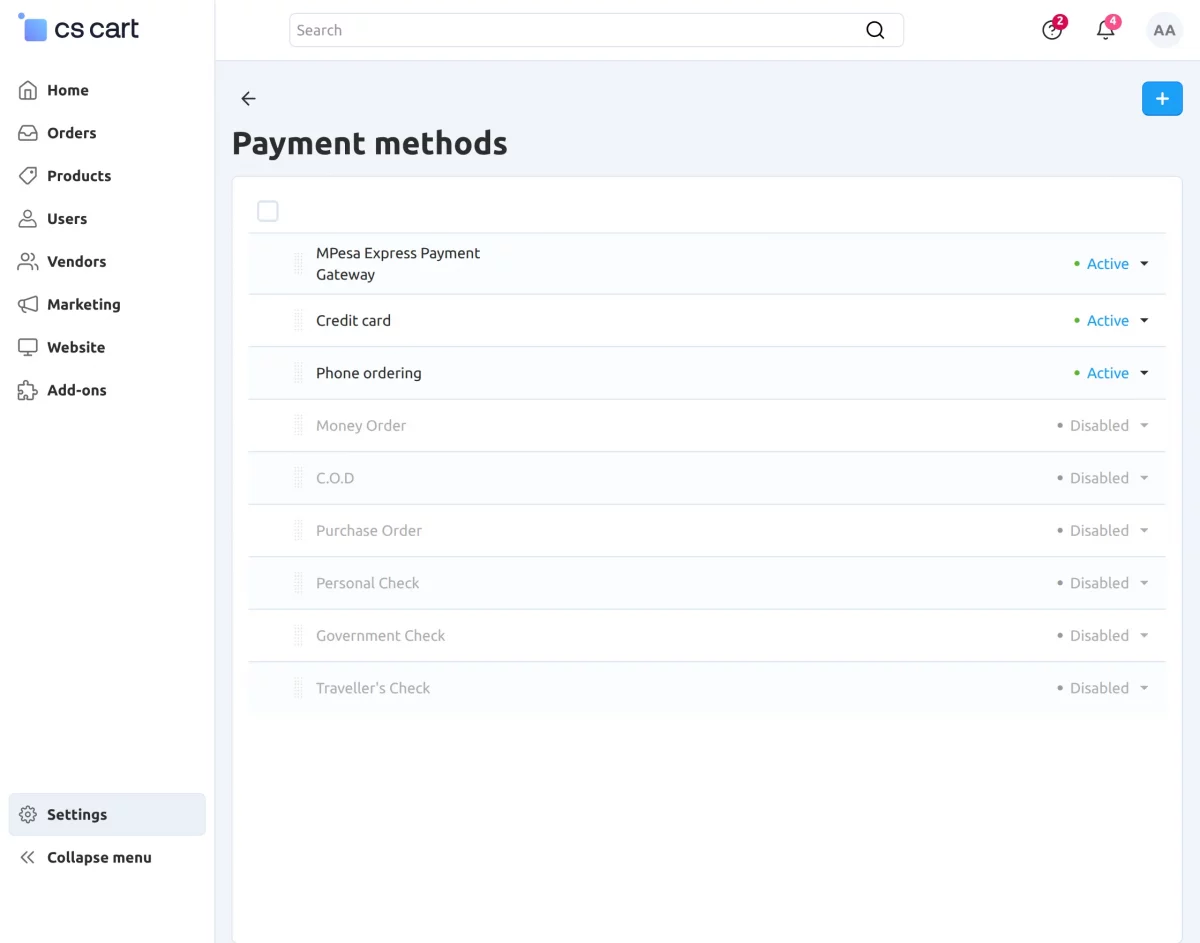
Task: Open the AA user avatar menu
Action: point(1164,30)
